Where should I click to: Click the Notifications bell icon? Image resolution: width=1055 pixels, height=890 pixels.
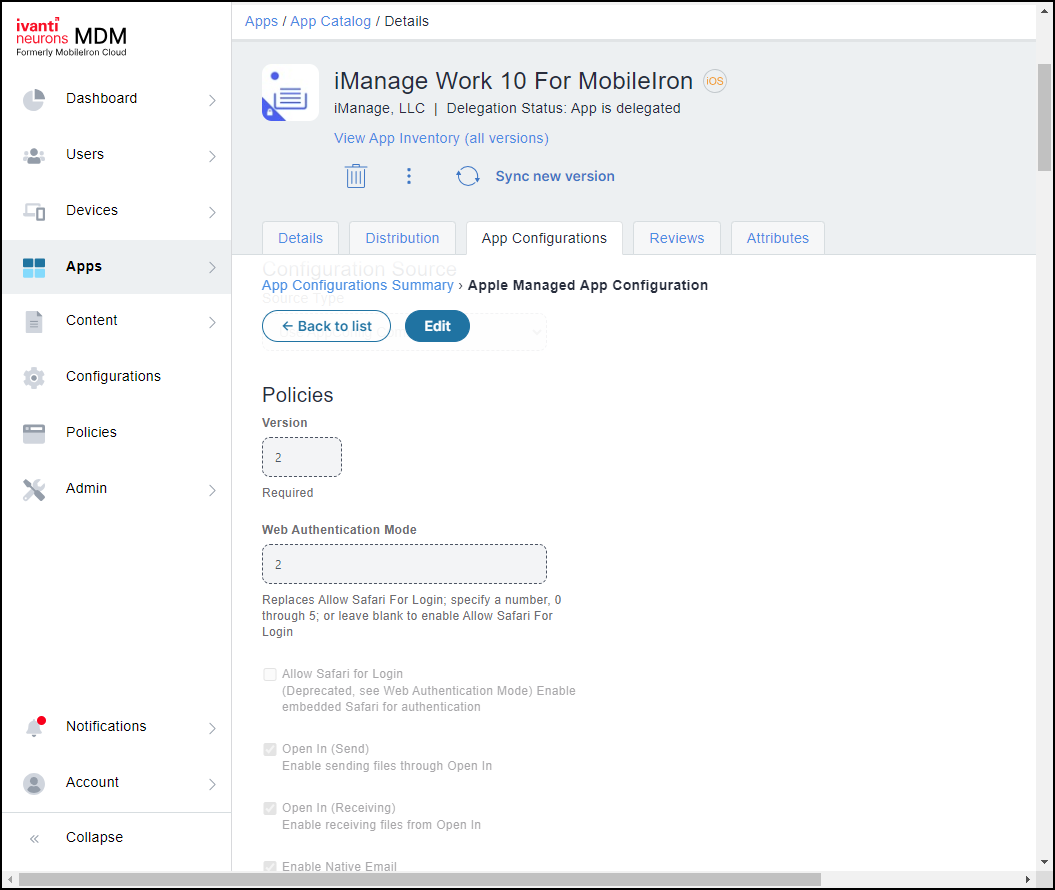(x=34, y=728)
